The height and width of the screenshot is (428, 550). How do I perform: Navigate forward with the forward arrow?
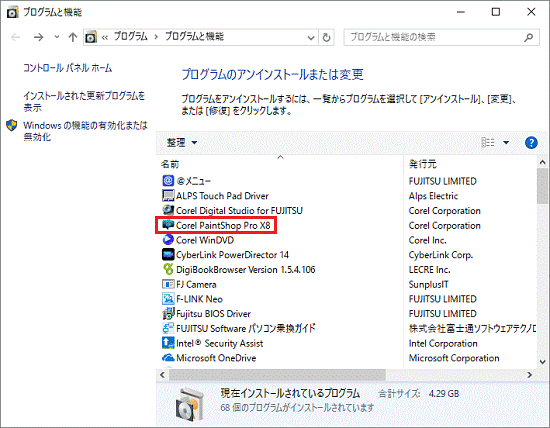click(x=38, y=37)
